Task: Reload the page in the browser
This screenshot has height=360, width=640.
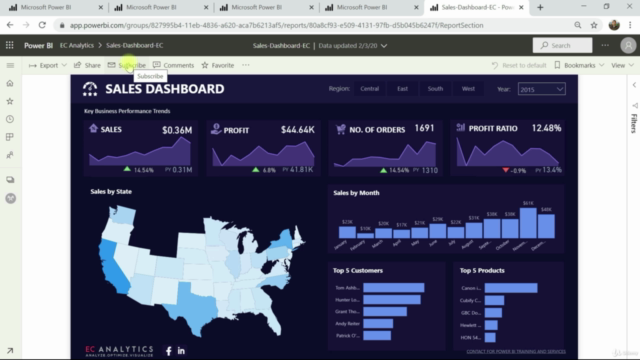Action: tap(42, 25)
